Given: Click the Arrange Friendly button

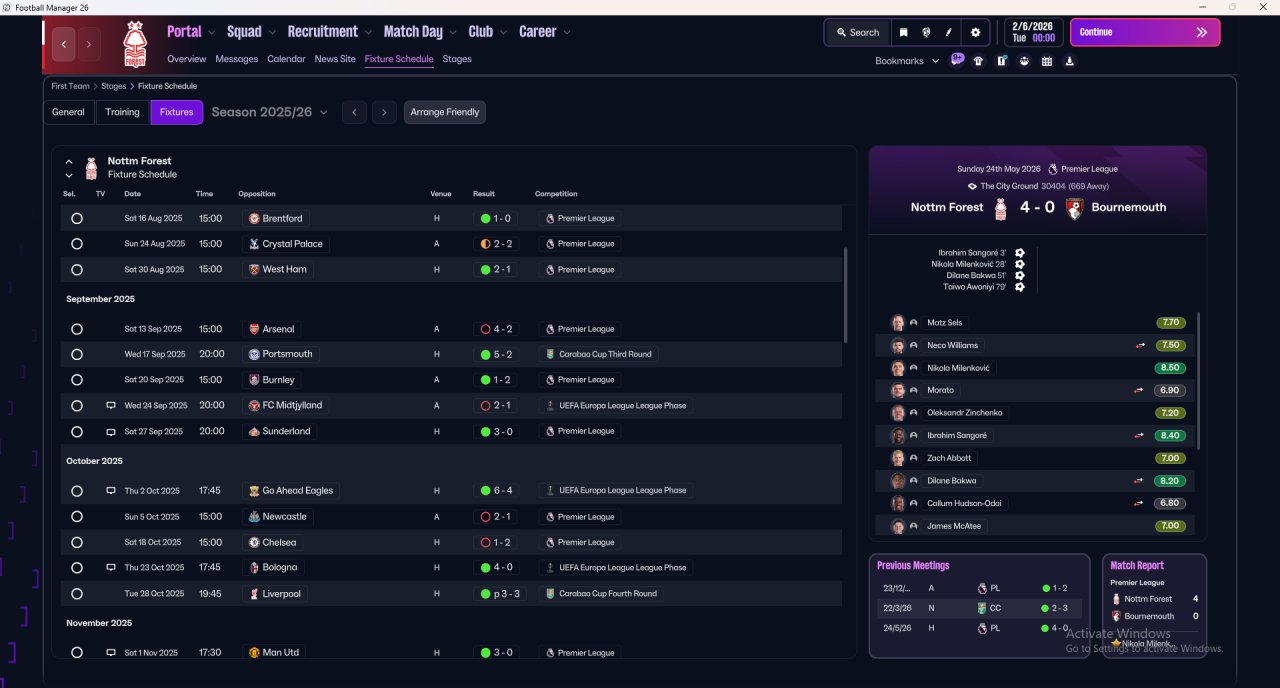Looking at the screenshot, I should pos(445,112).
